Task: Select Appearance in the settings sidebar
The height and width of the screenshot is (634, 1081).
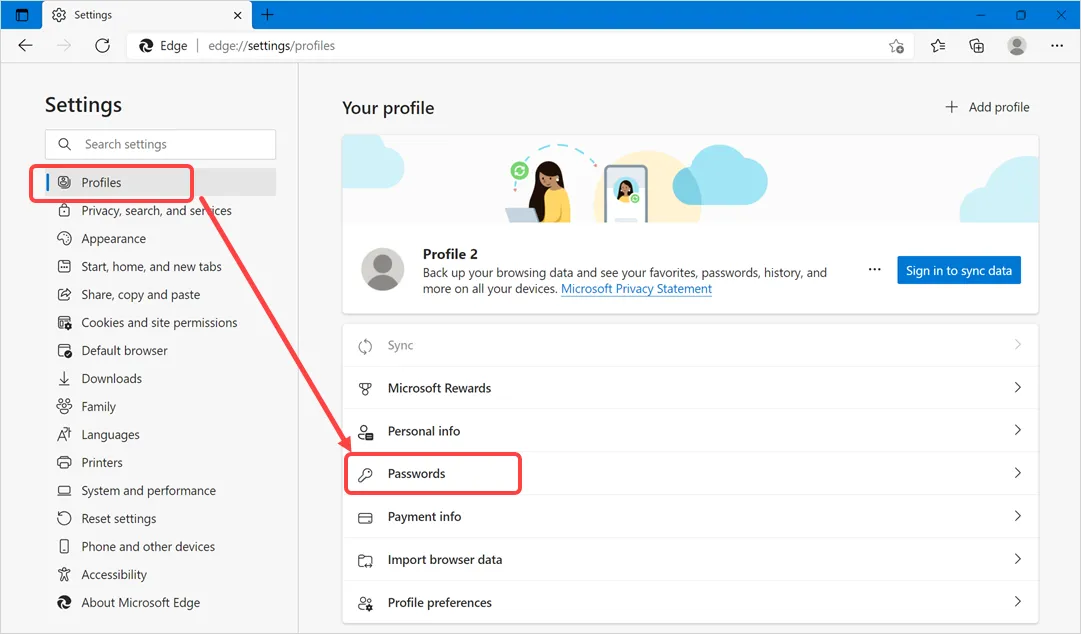Action: pyautogui.click(x=113, y=239)
